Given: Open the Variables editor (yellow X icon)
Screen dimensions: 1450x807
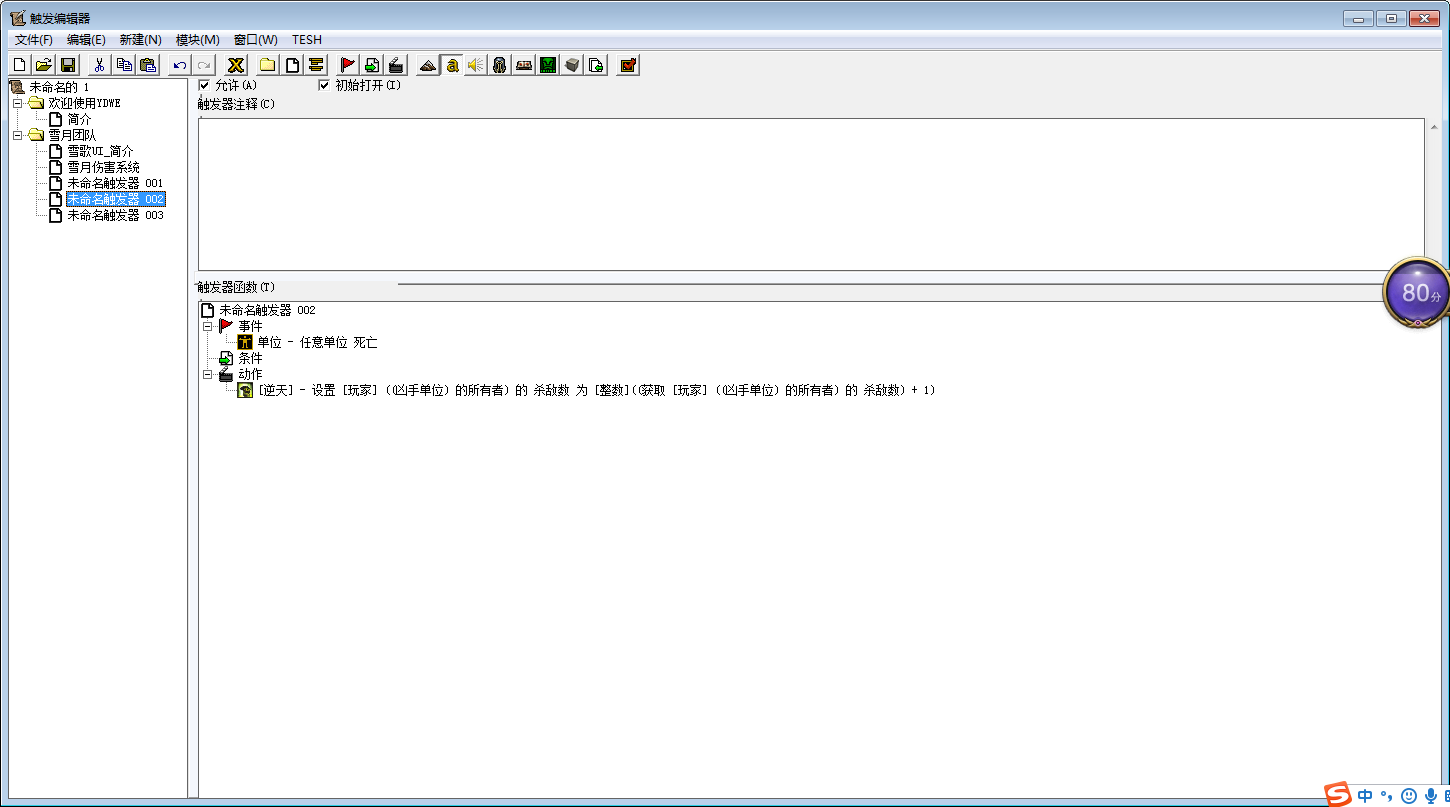Looking at the screenshot, I should pos(236,65).
